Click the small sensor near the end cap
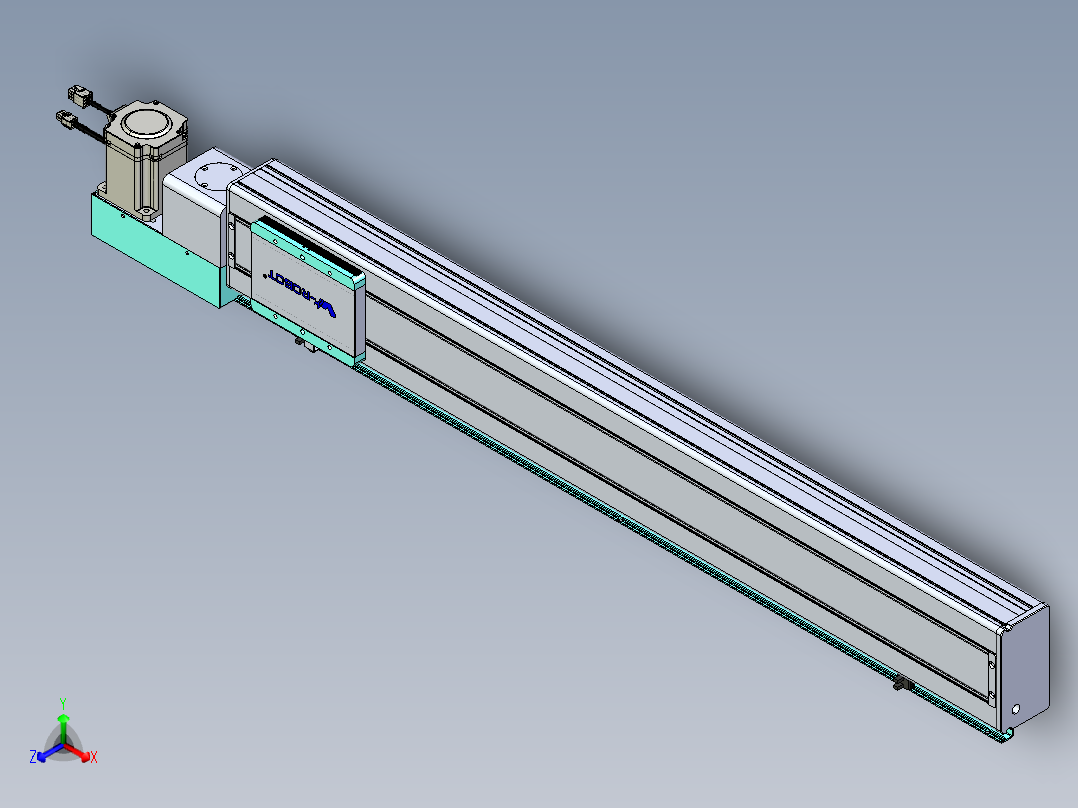The height and width of the screenshot is (808, 1078). [903, 684]
